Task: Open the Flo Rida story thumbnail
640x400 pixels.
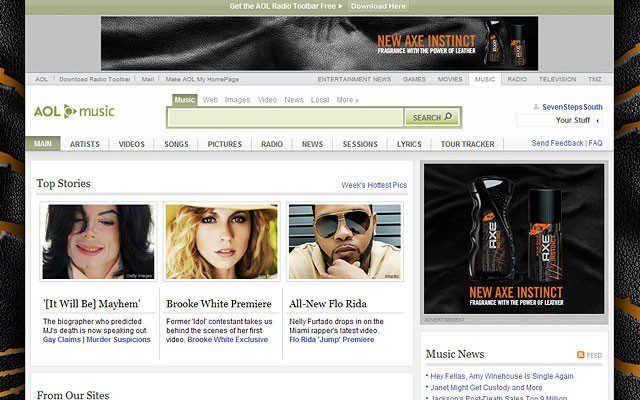Action: click(345, 242)
